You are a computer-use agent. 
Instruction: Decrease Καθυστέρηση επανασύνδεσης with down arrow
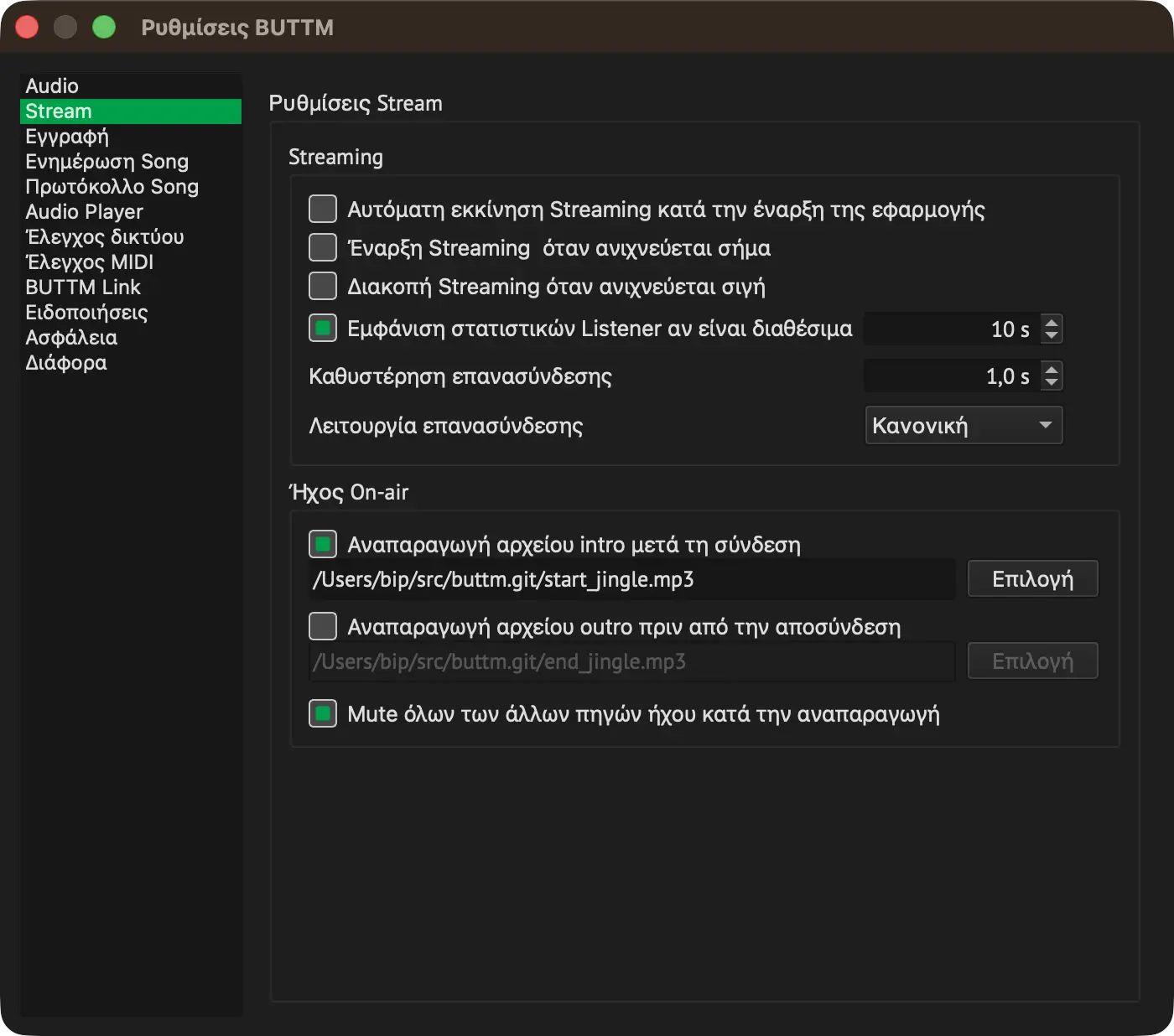[x=1052, y=382]
